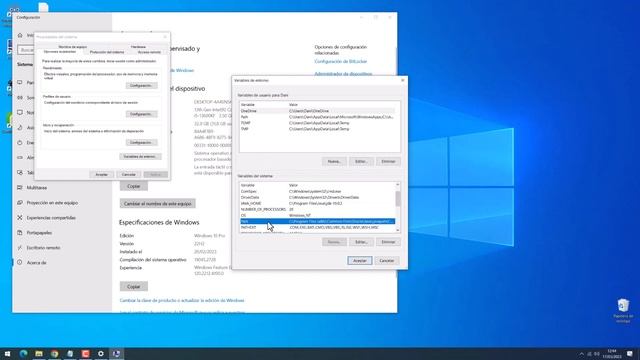Click system variables scrollbar up arrow
The height and width of the screenshot is (360, 640).
click(x=398, y=185)
